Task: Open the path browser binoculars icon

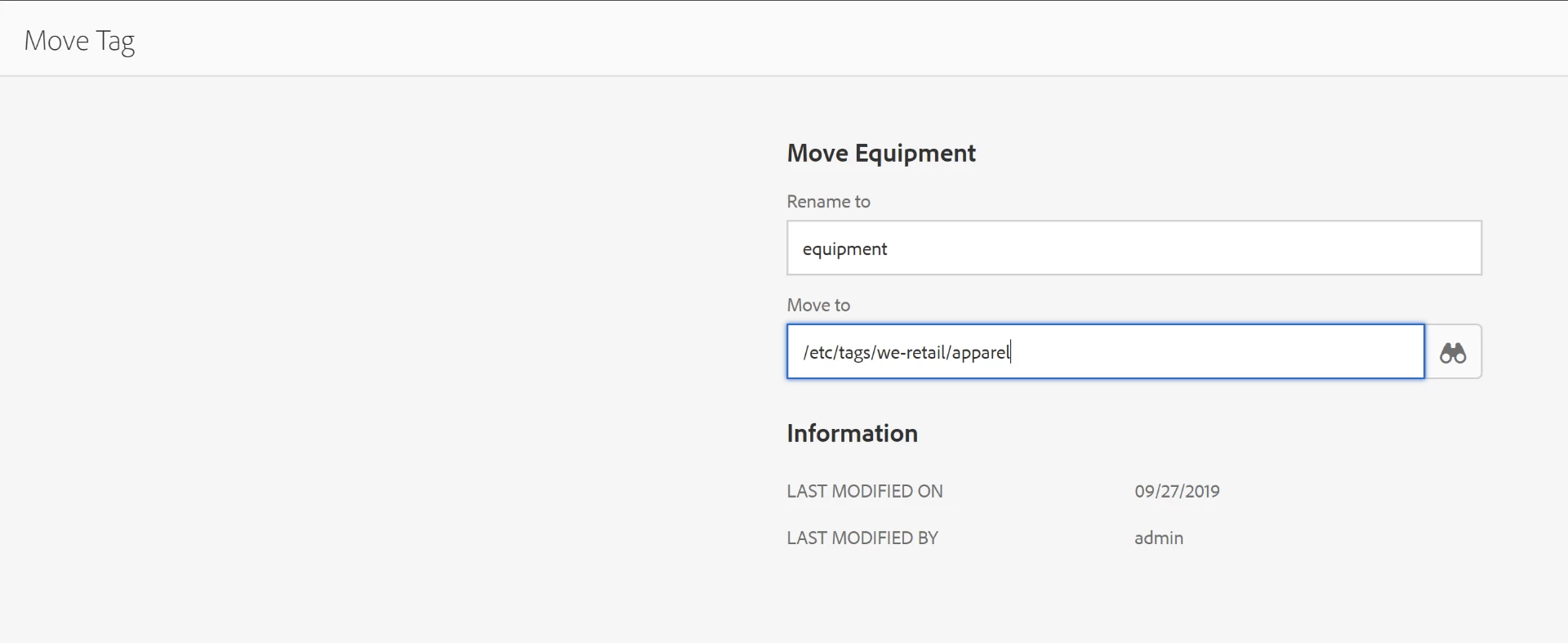Action: pyautogui.click(x=1453, y=352)
